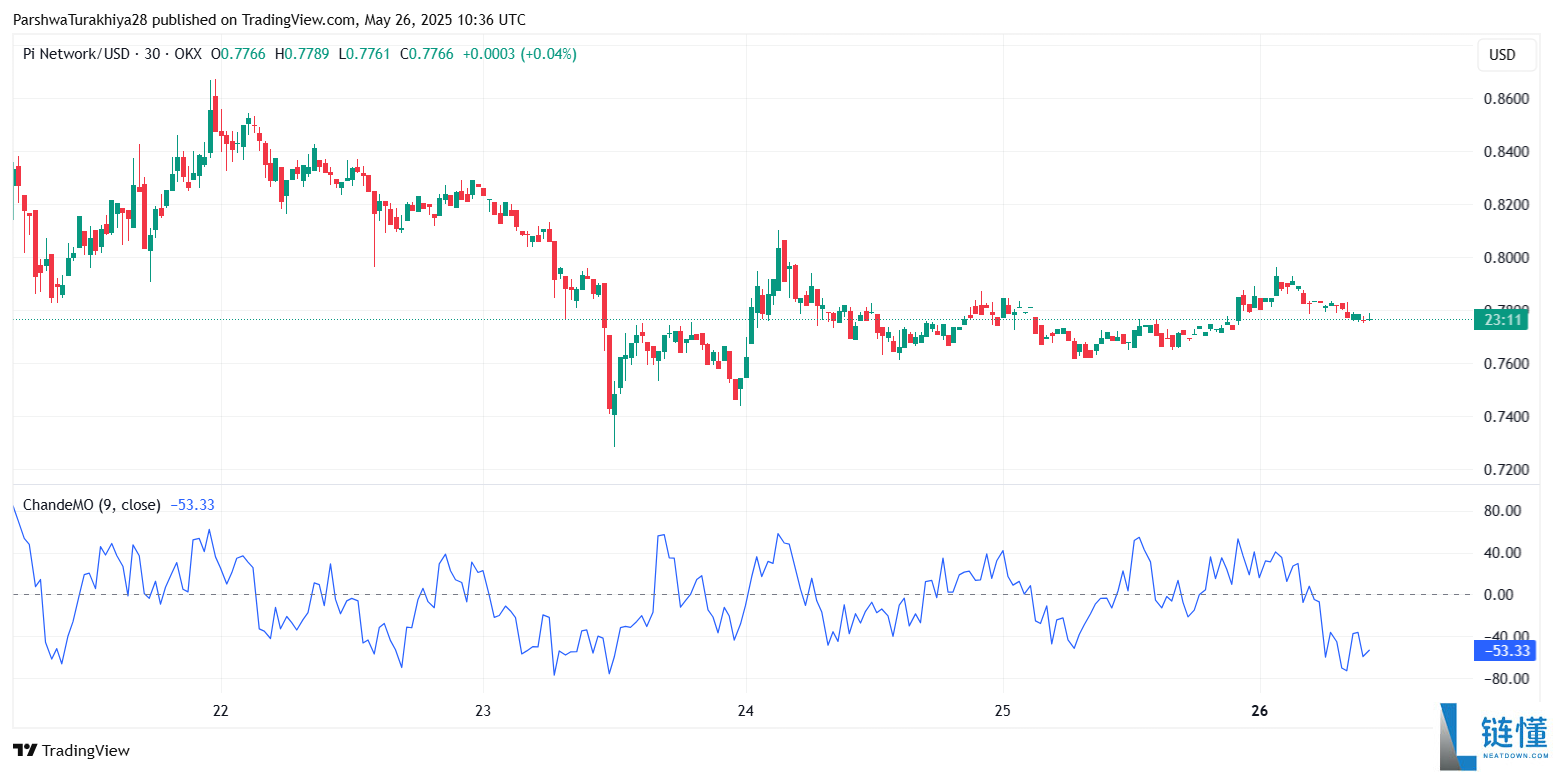Click the blue -53.33 value tag on axis
This screenshot has width=1553, height=772.
(x=1506, y=651)
